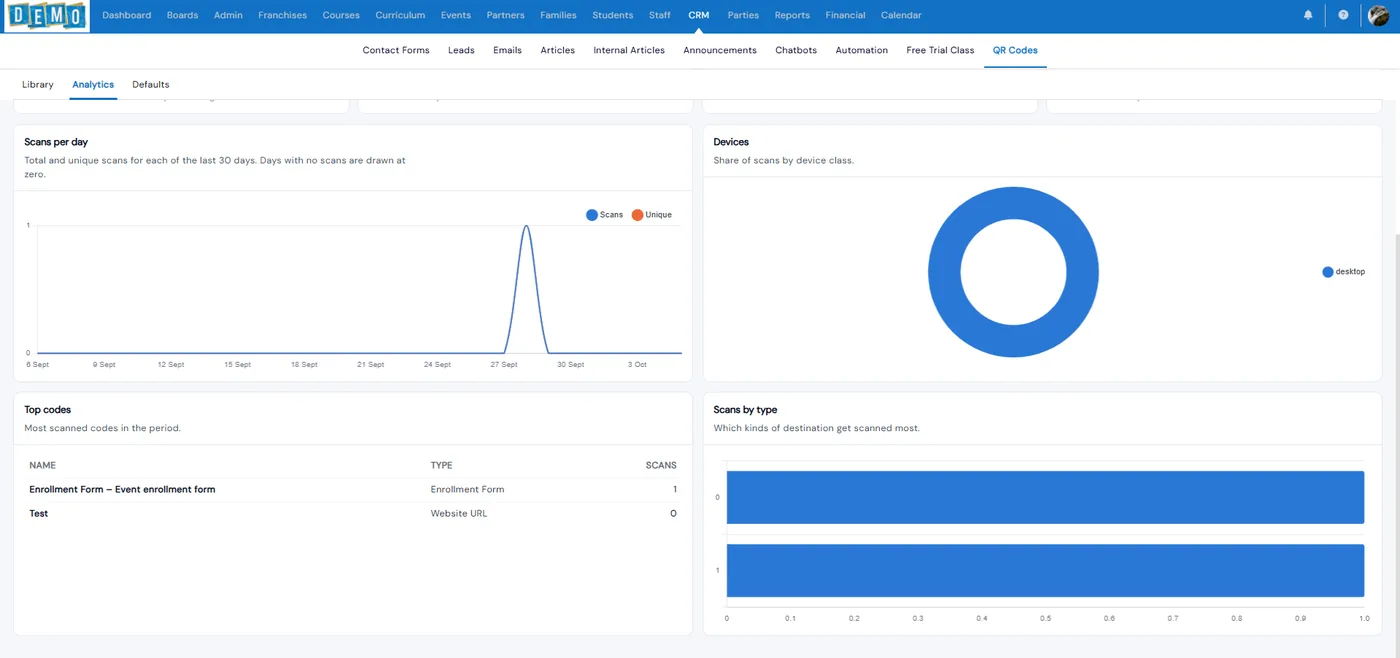Click the TYPE column header

pyautogui.click(x=441, y=465)
